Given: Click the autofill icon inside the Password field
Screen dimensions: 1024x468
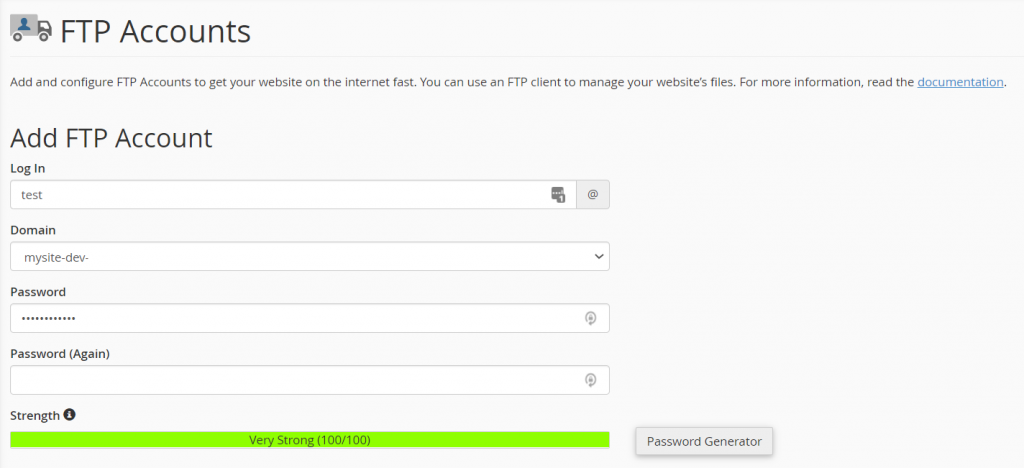Looking at the screenshot, I should [591, 318].
